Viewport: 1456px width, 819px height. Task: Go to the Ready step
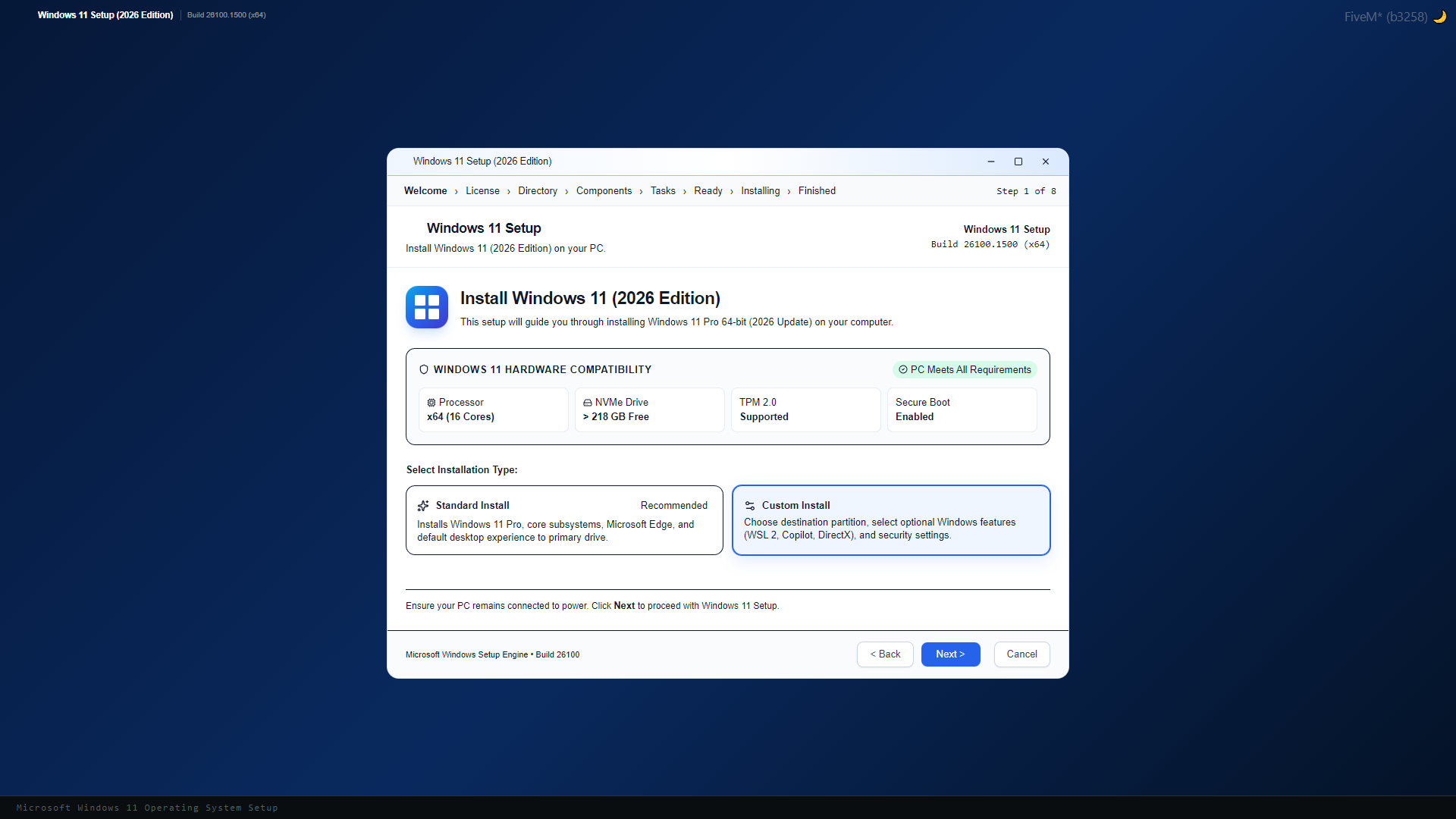(x=708, y=191)
